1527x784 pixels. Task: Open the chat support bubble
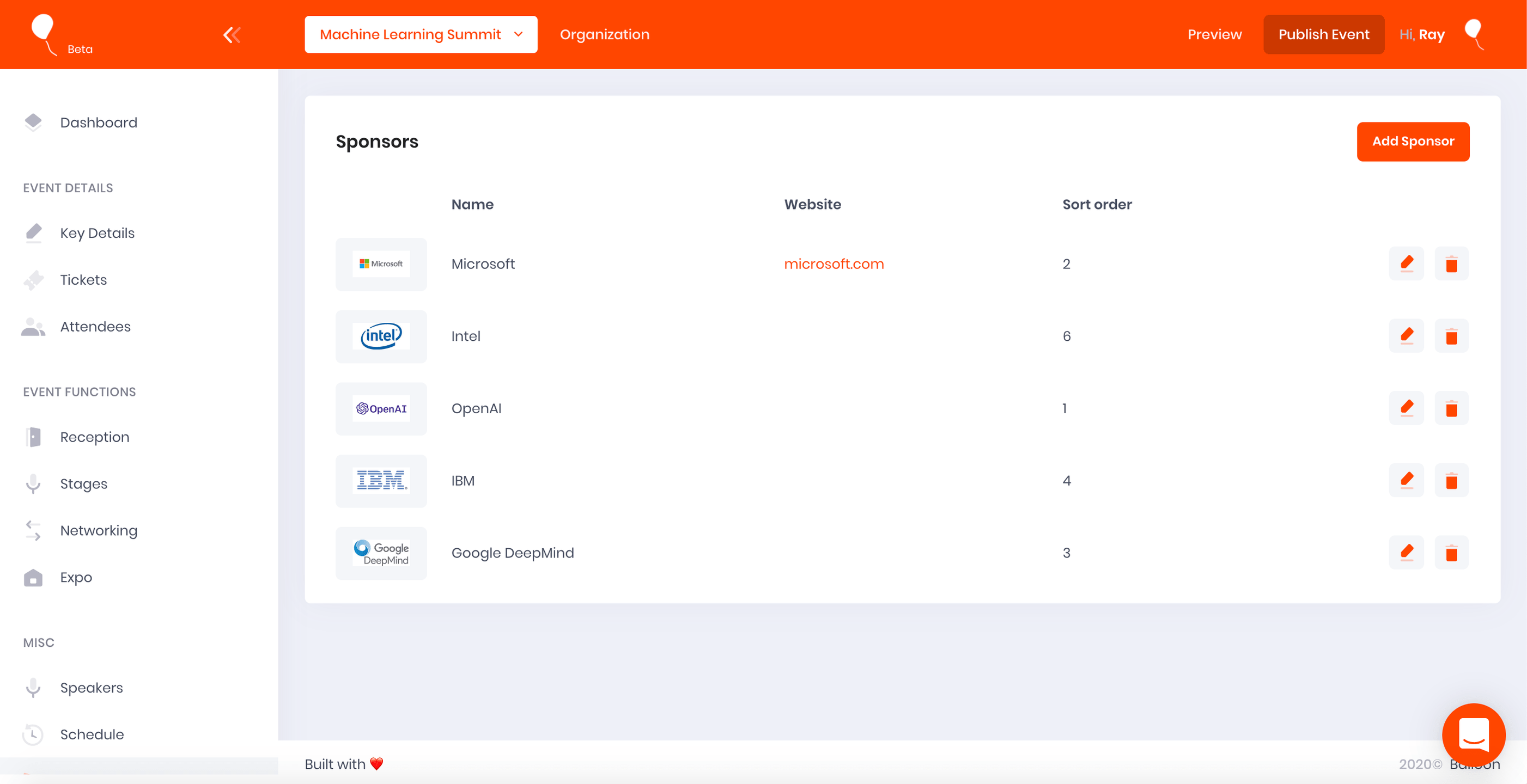point(1473,734)
